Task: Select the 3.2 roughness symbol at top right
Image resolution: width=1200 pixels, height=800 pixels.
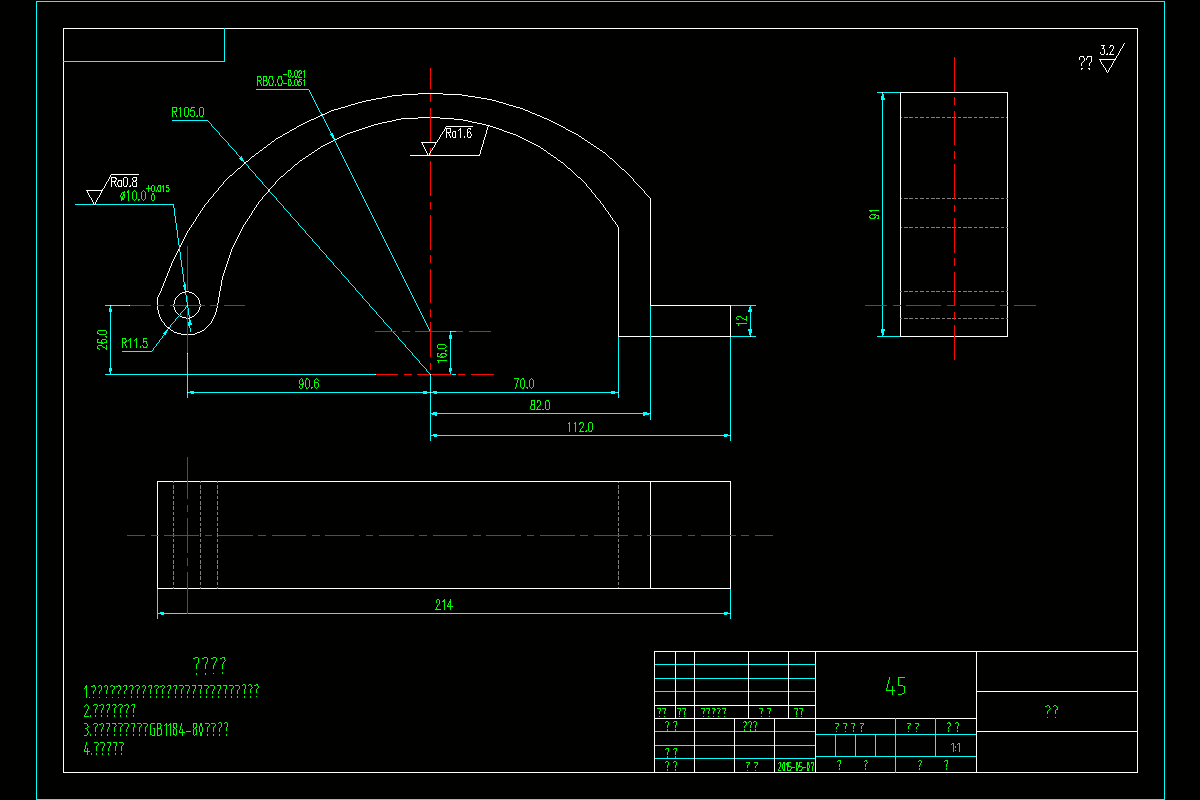Action: (1110, 57)
